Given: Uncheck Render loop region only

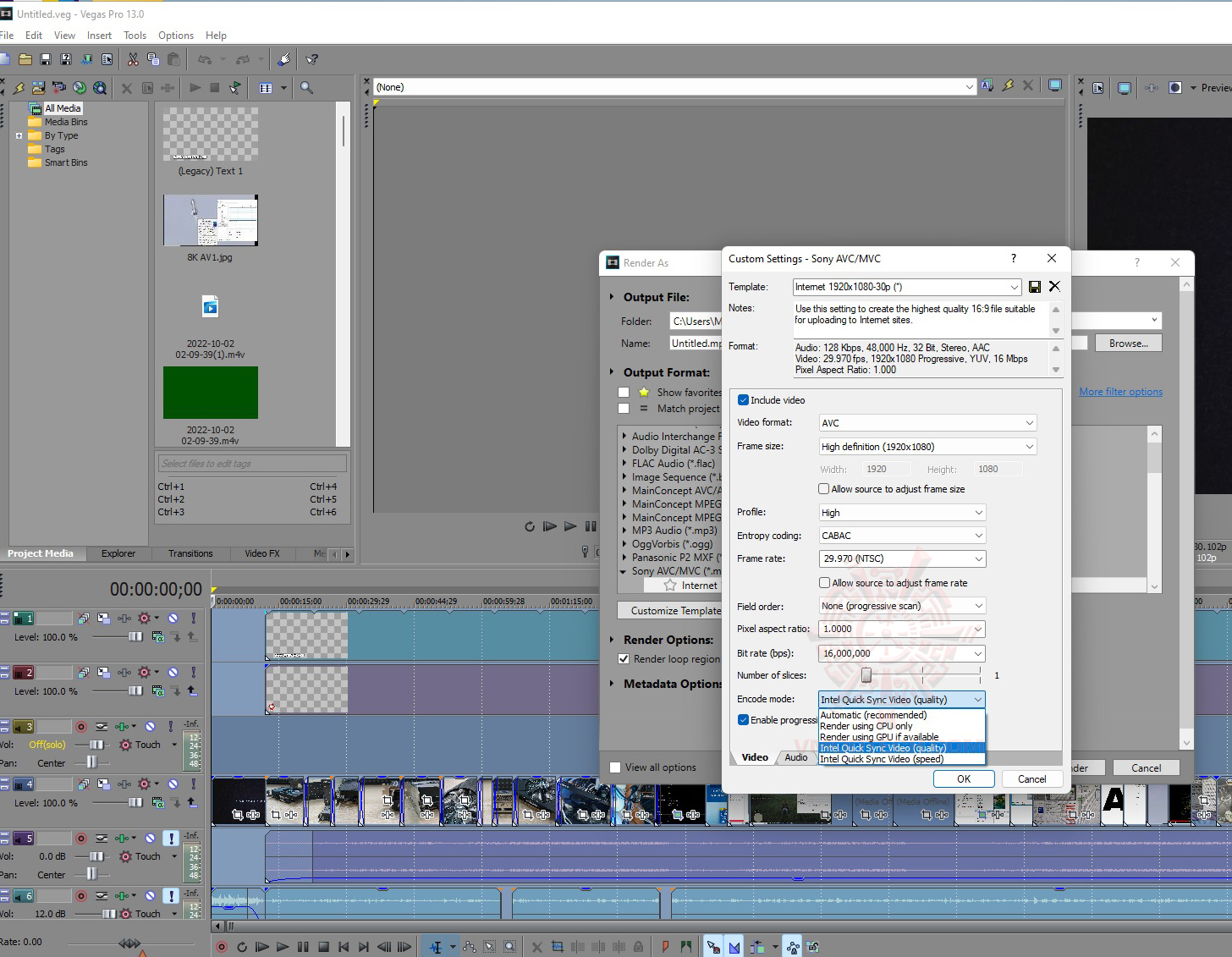Looking at the screenshot, I should tap(624, 659).
